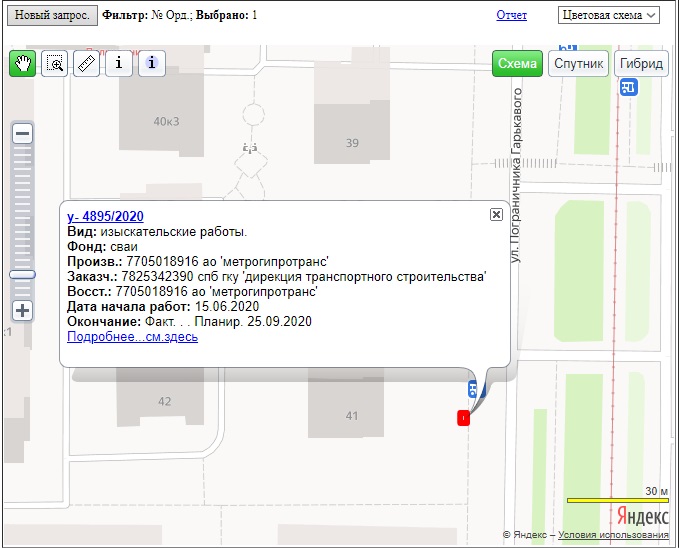679x548 pixels.
Task: Open Условия использования link
Action: click(x=613, y=535)
